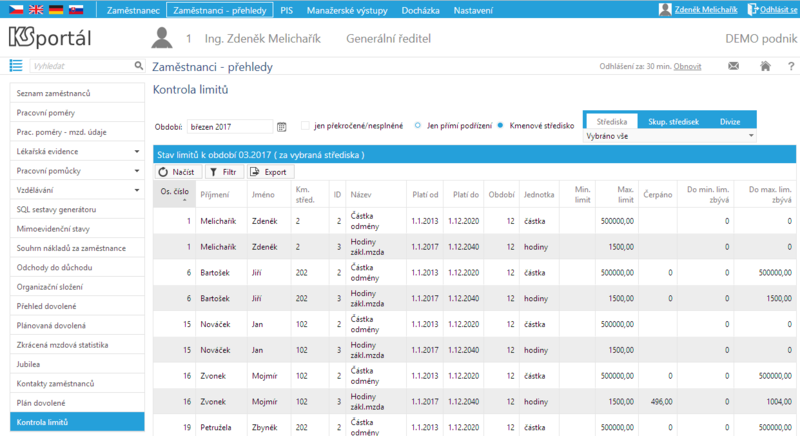800x436 pixels.
Task: Select Kmenové středisko radio option
Action: click(500, 125)
